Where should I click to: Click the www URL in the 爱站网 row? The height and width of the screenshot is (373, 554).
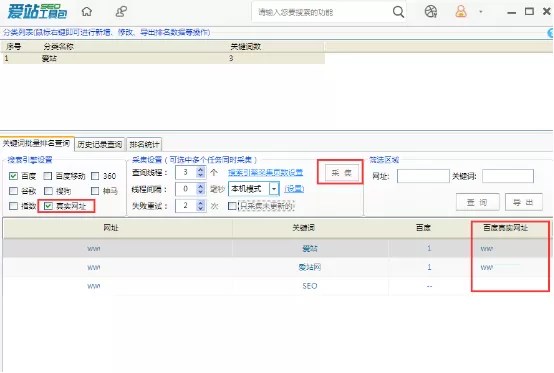[x=94, y=267]
